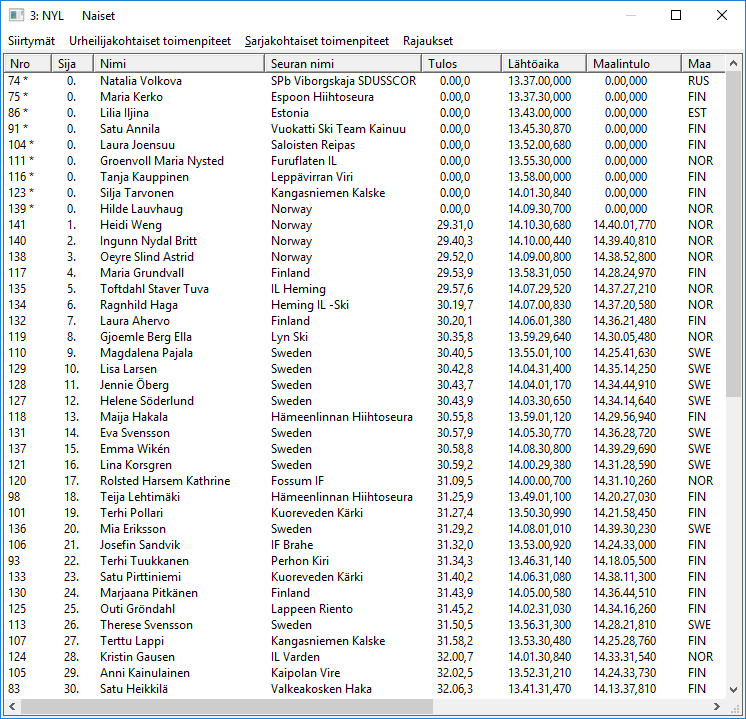
Task: Select Ingunn Nydal Britt row
Action: coord(365,241)
